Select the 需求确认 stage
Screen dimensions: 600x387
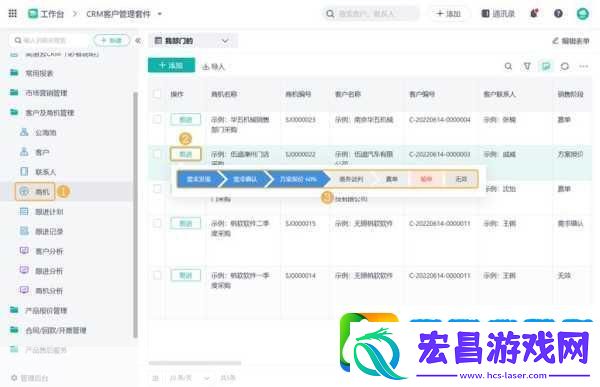click(245, 179)
